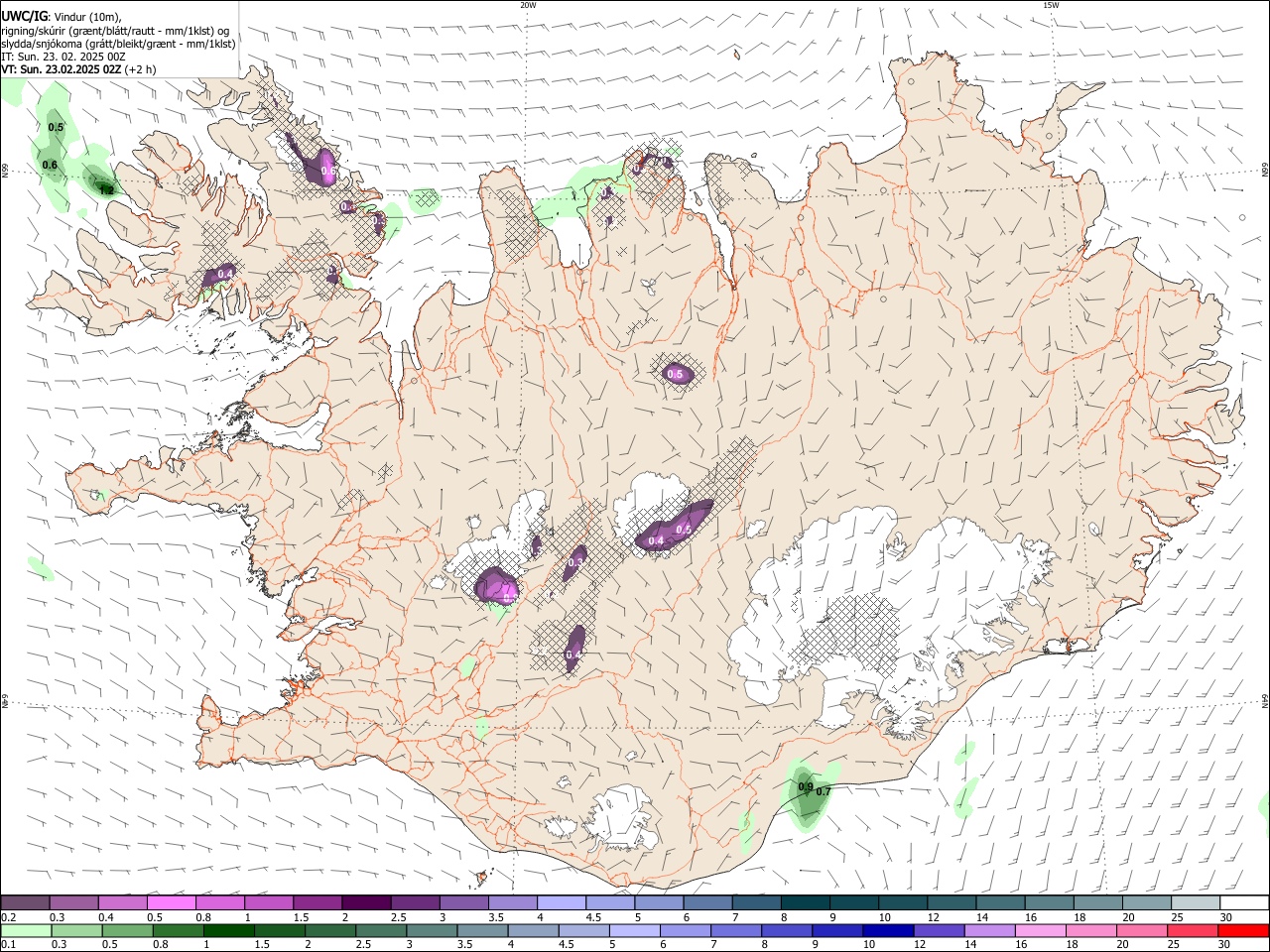1270x952 pixels.
Task: Pick the white swatch at 30 in snow scale
Action: [1244, 902]
